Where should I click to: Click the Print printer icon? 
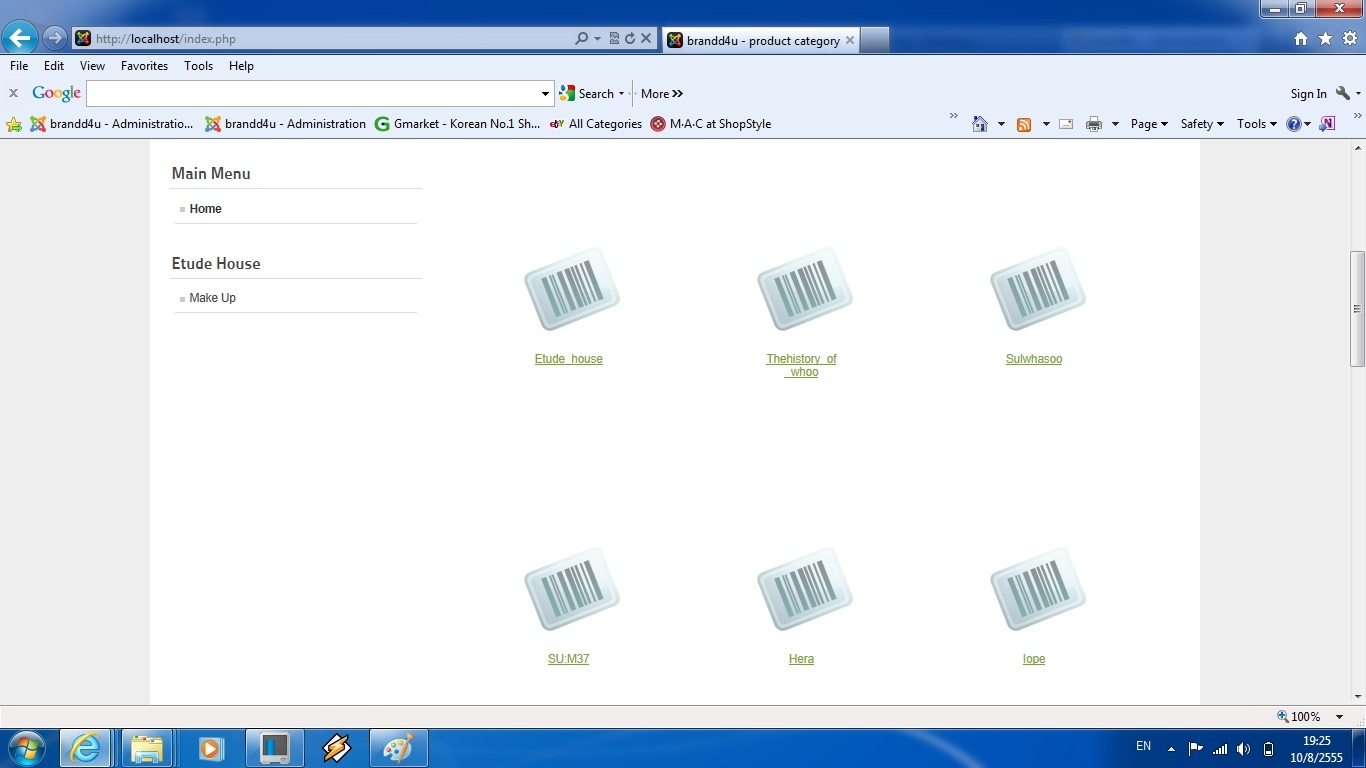(1094, 124)
